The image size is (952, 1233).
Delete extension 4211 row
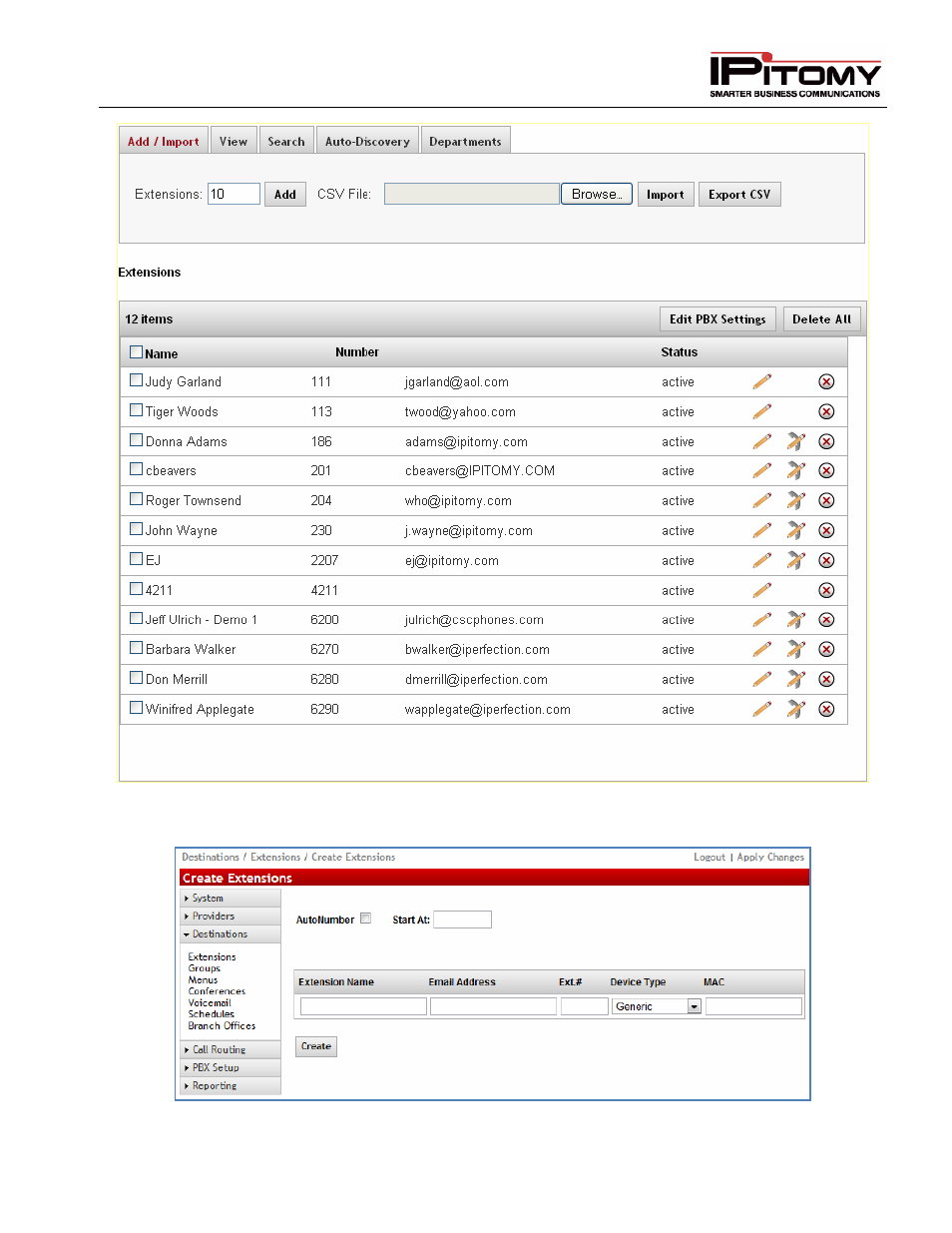826,590
